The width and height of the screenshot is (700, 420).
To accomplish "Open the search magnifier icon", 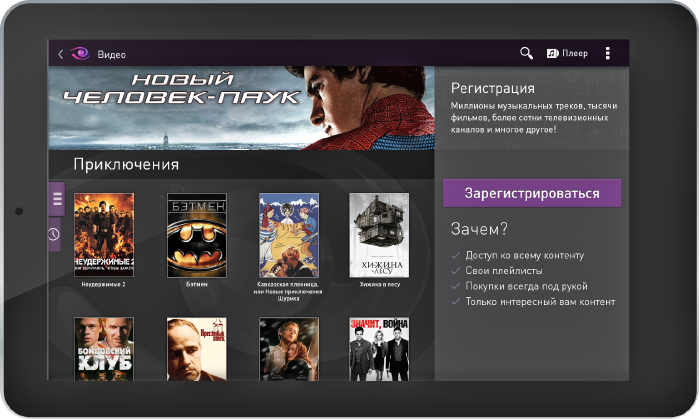I will click(x=526, y=53).
